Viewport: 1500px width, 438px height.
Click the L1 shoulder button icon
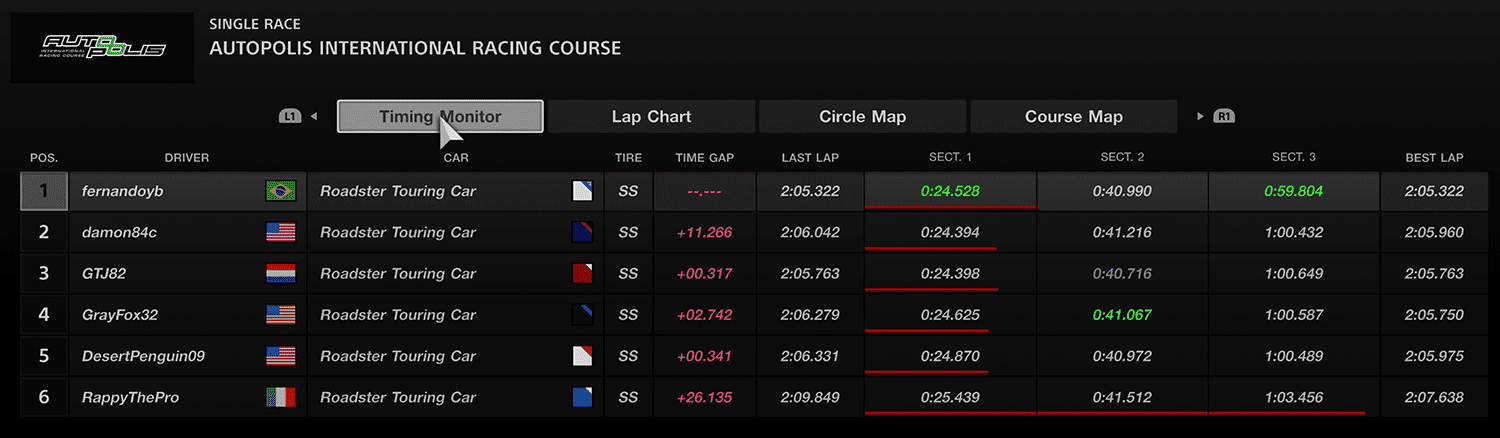coord(289,117)
